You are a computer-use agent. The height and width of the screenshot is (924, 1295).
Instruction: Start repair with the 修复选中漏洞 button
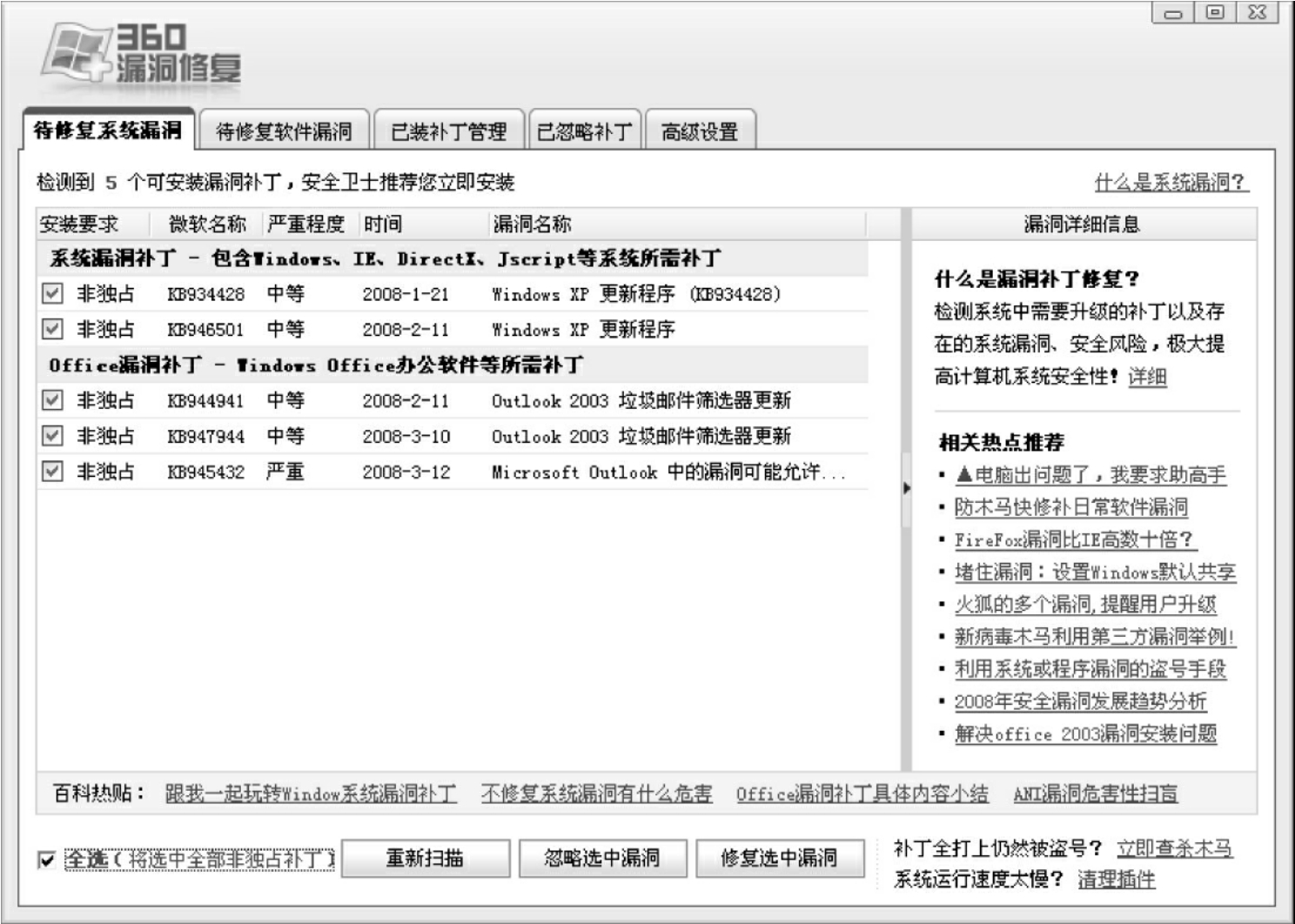coord(780,859)
